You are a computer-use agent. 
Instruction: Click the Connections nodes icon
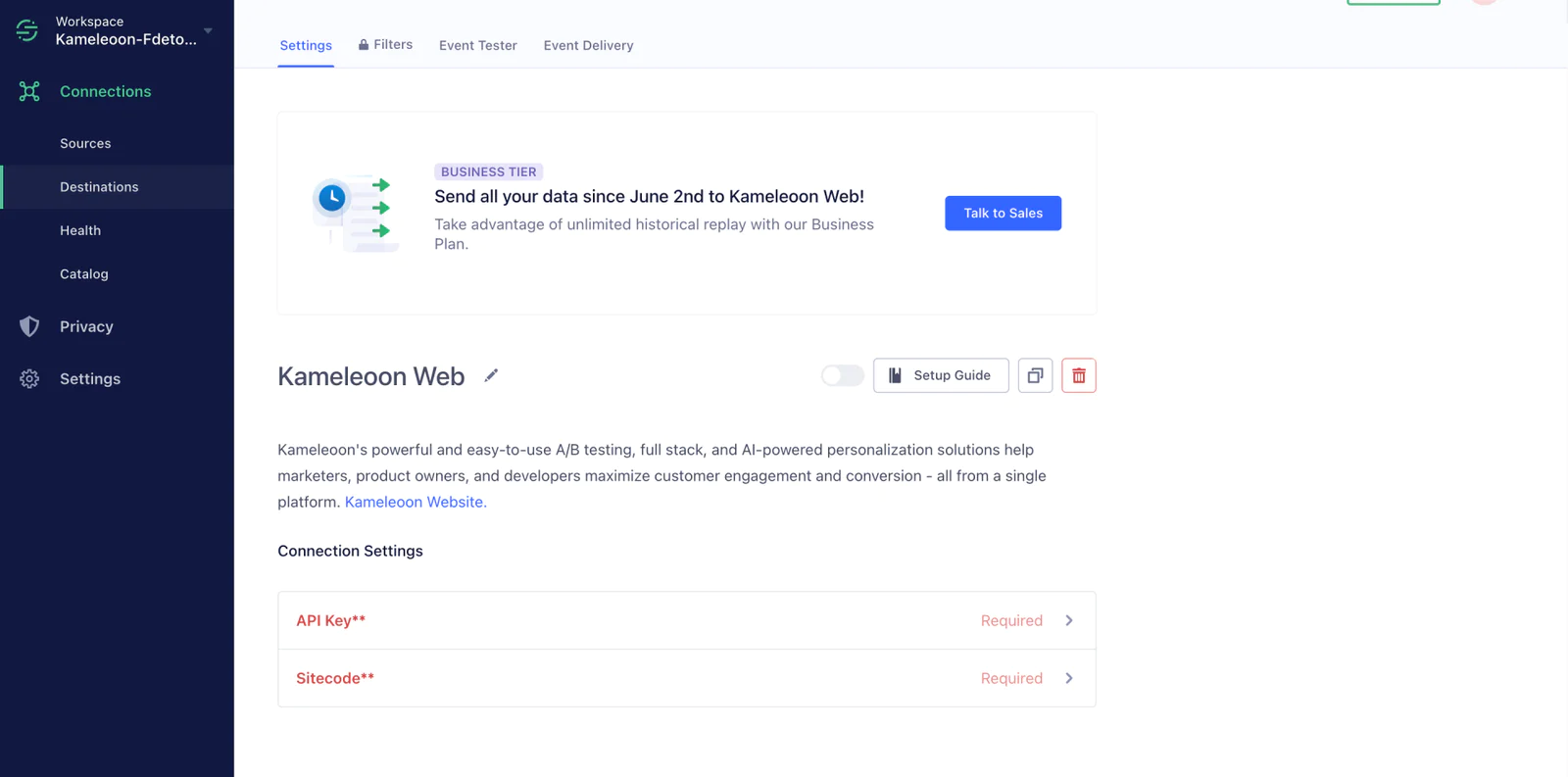click(x=29, y=91)
